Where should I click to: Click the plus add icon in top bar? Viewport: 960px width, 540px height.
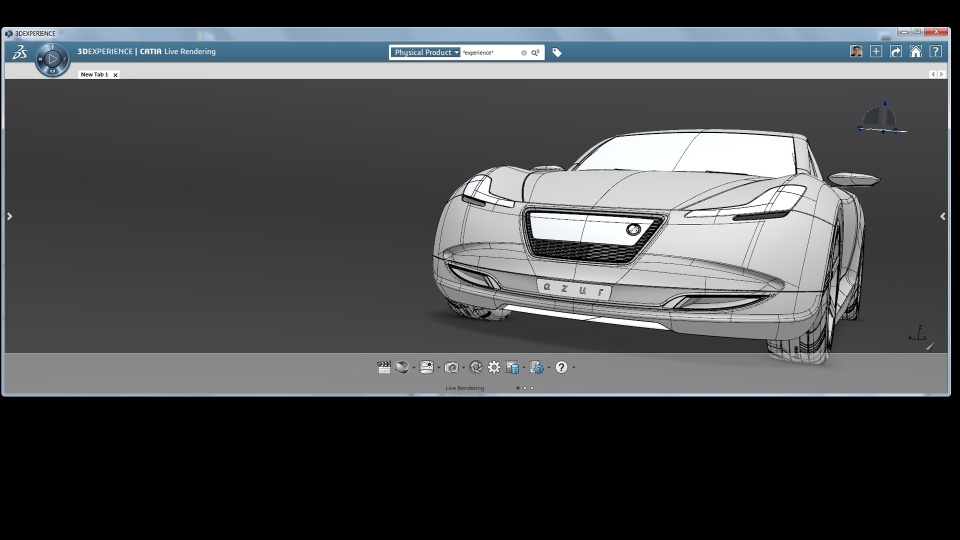pyautogui.click(x=876, y=52)
